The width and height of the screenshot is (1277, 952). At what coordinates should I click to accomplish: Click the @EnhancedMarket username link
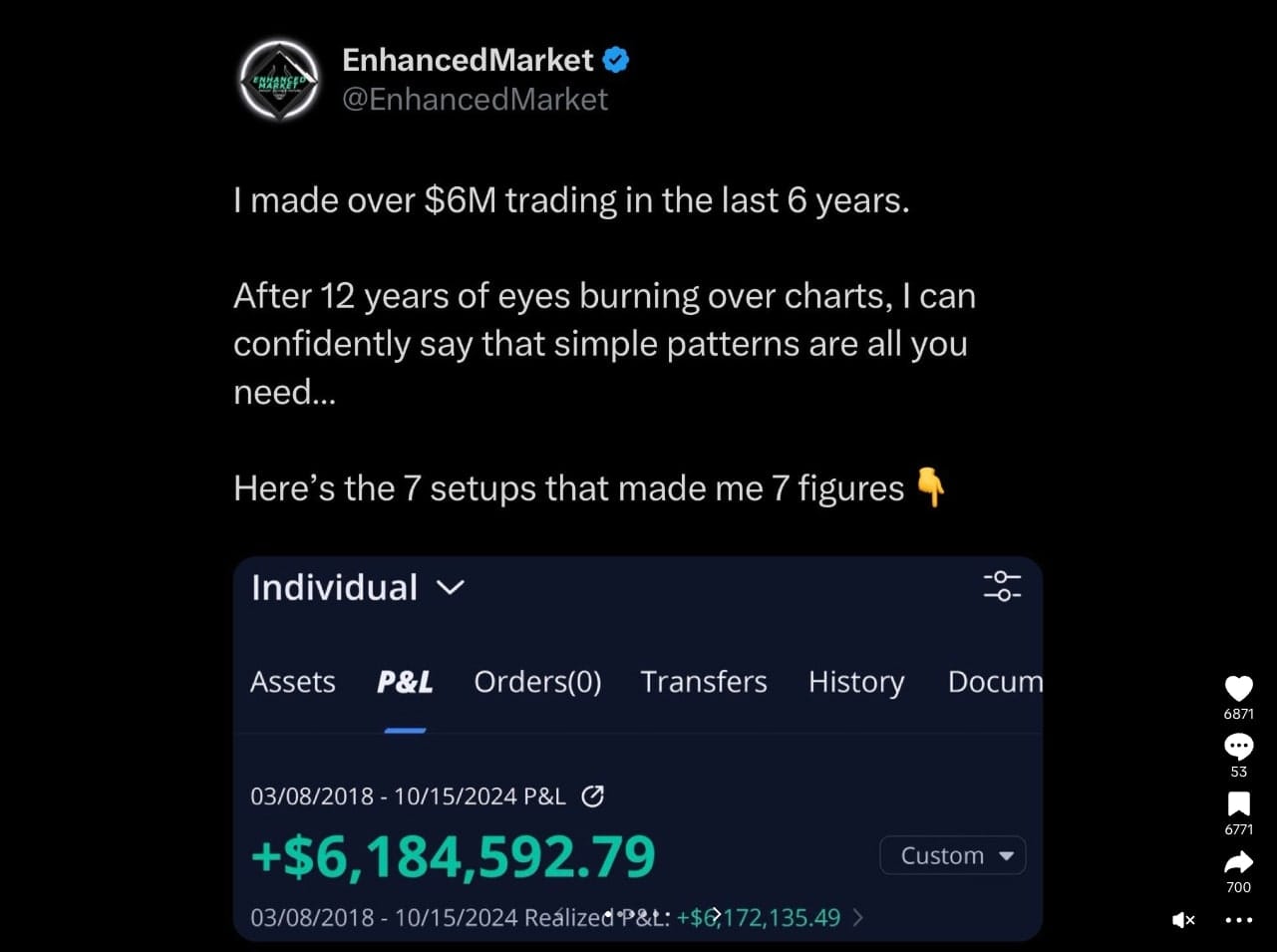pyautogui.click(x=476, y=99)
